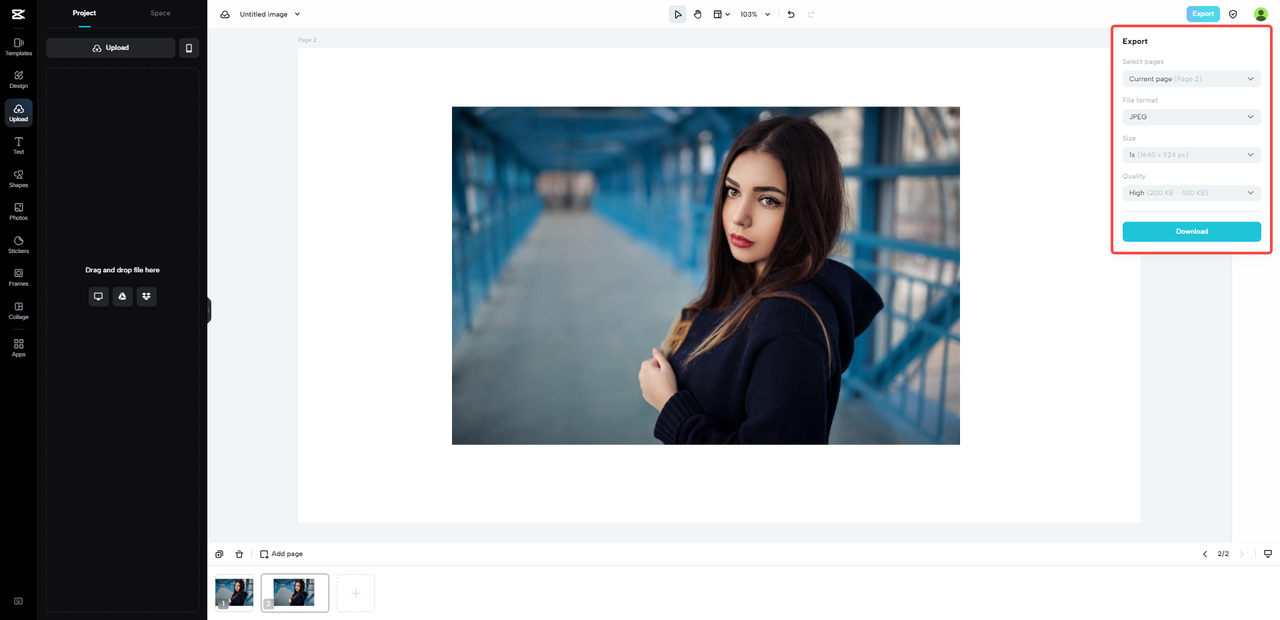Open the Shapes panel
Viewport: 1280px width, 620px height.
(18, 179)
